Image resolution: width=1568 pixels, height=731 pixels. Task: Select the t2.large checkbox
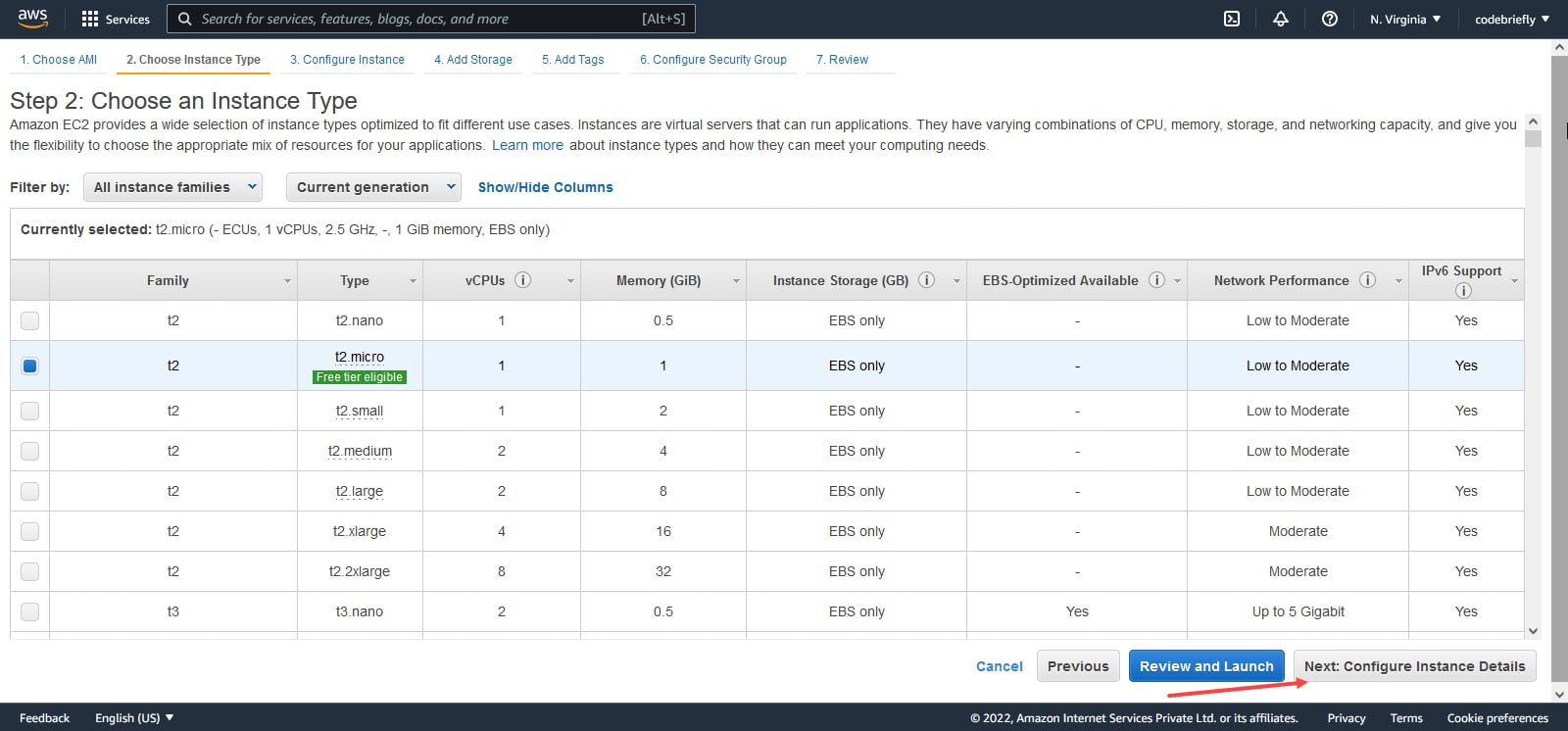[29, 491]
